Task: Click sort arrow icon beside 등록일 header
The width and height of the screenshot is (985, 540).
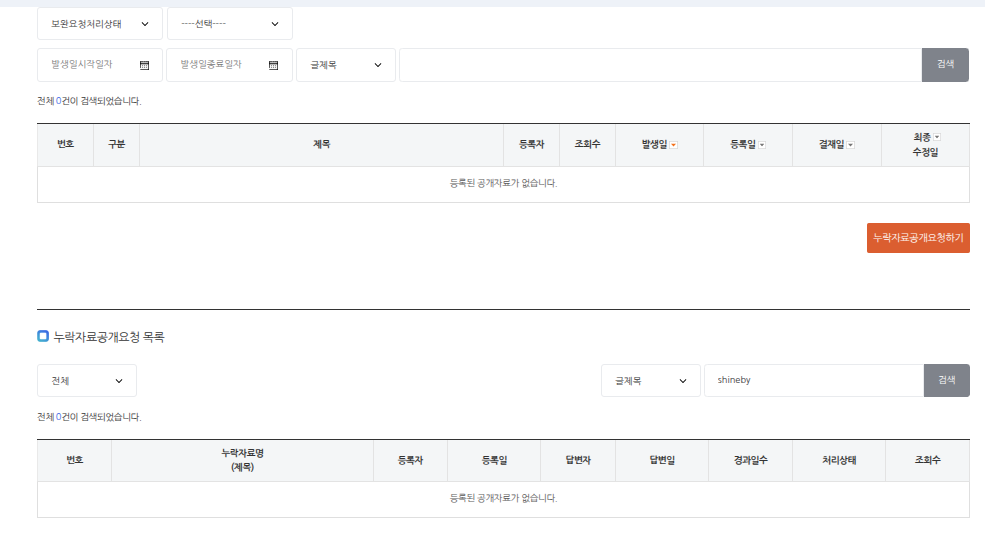Action: (x=762, y=145)
